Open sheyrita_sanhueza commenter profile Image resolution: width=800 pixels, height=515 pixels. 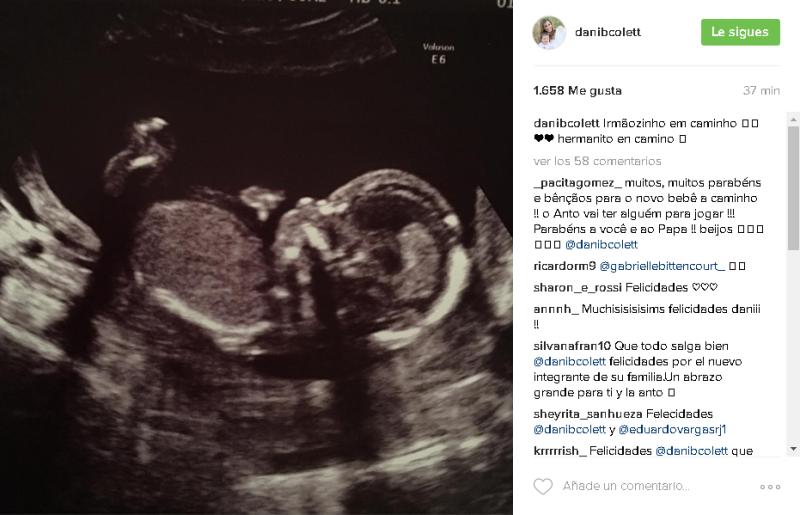pyautogui.click(x=587, y=414)
